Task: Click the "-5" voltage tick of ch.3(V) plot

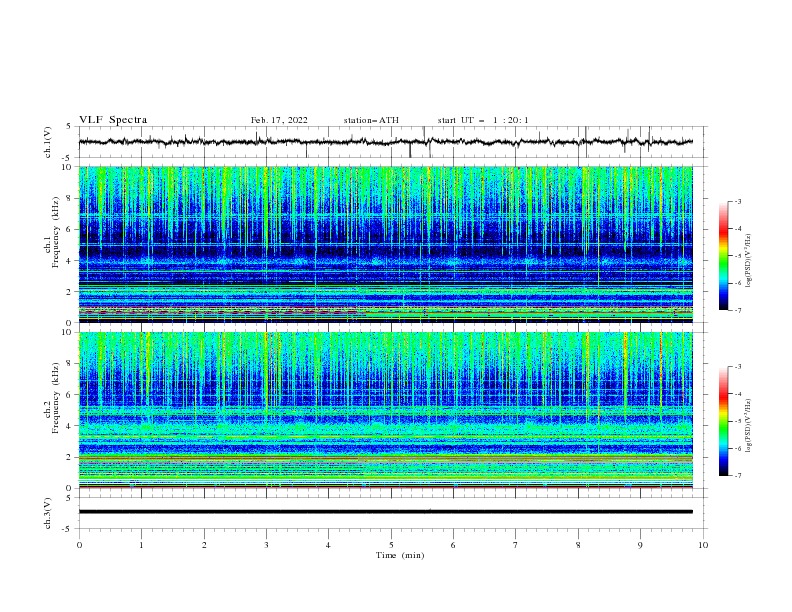Action: pos(66,529)
